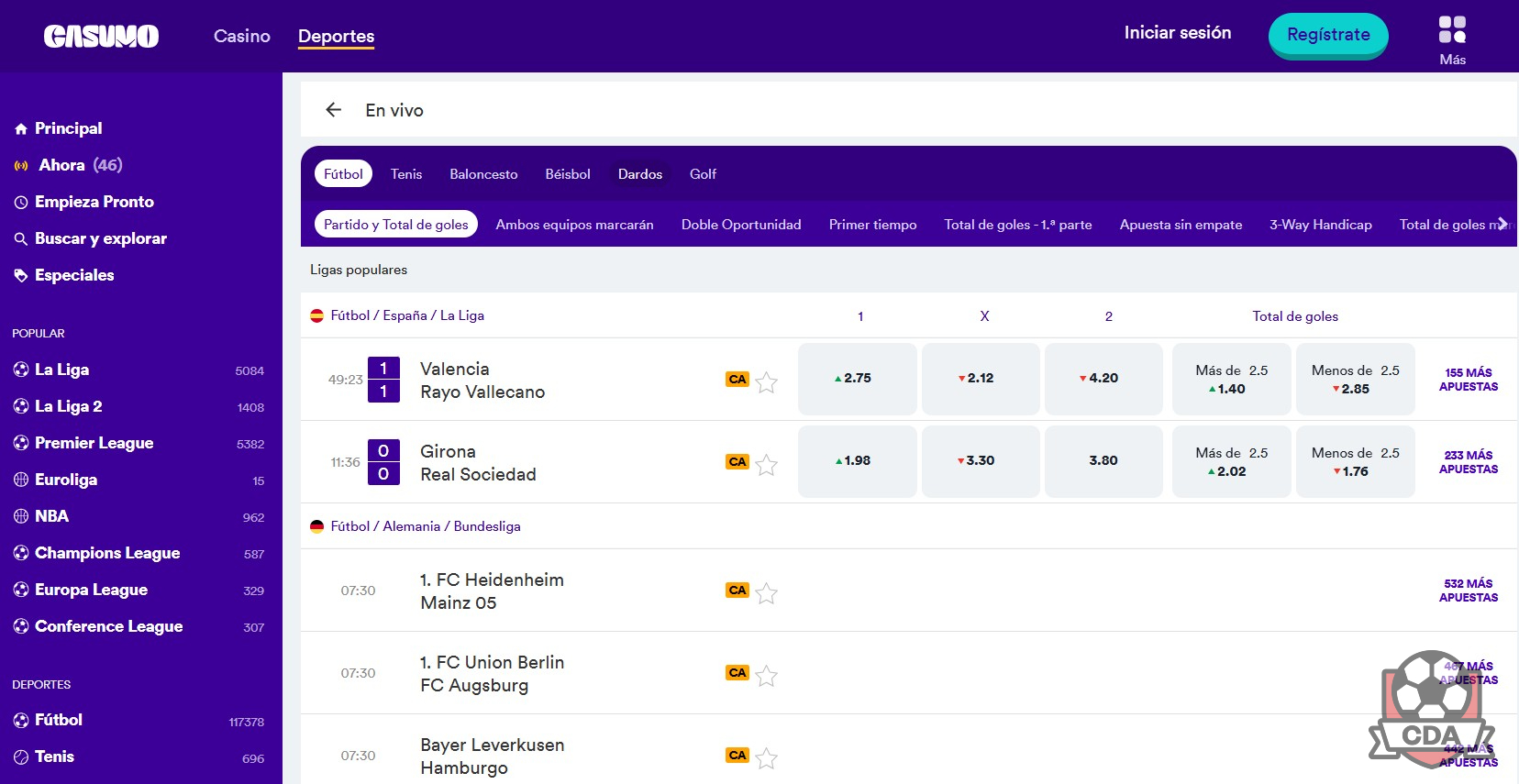Click Iniciar sesión
The image size is (1519, 784).
point(1178,32)
